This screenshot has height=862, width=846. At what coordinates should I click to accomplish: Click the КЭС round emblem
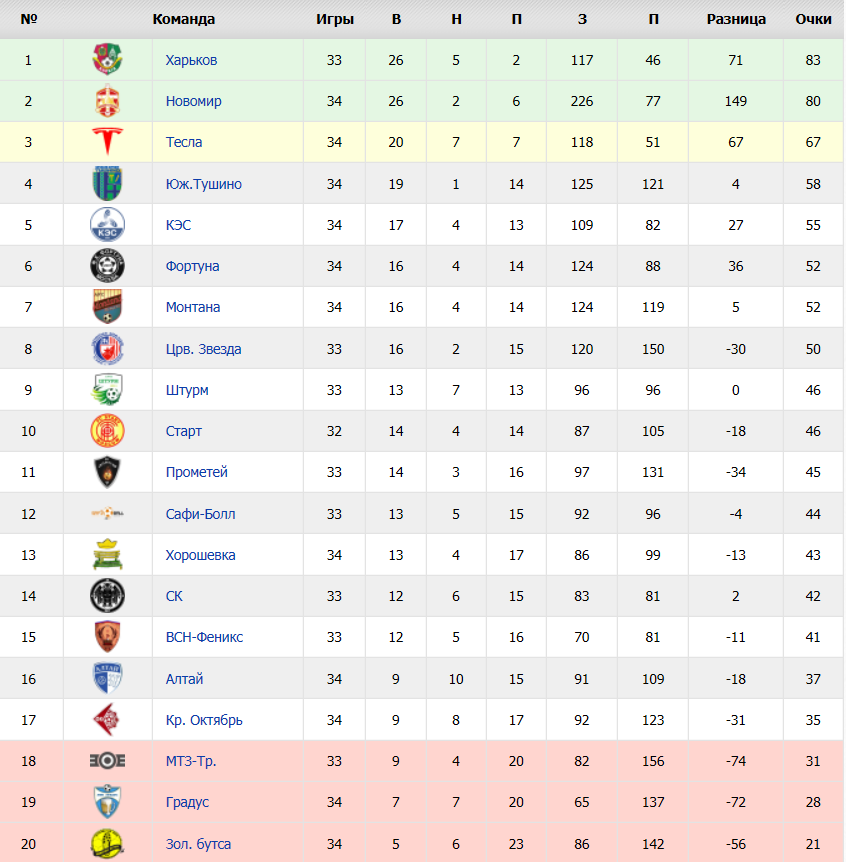pyautogui.click(x=107, y=225)
